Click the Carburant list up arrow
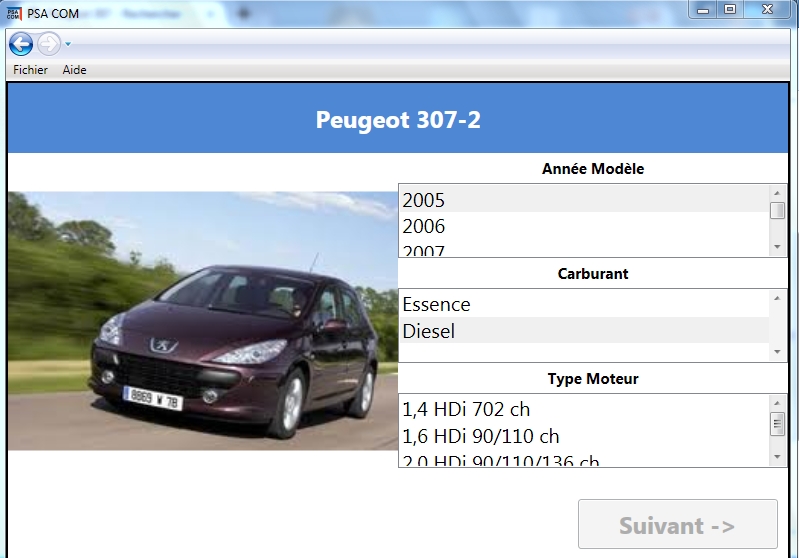Screen dimensions: 799x558 pyautogui.click(x=777, y=298)
